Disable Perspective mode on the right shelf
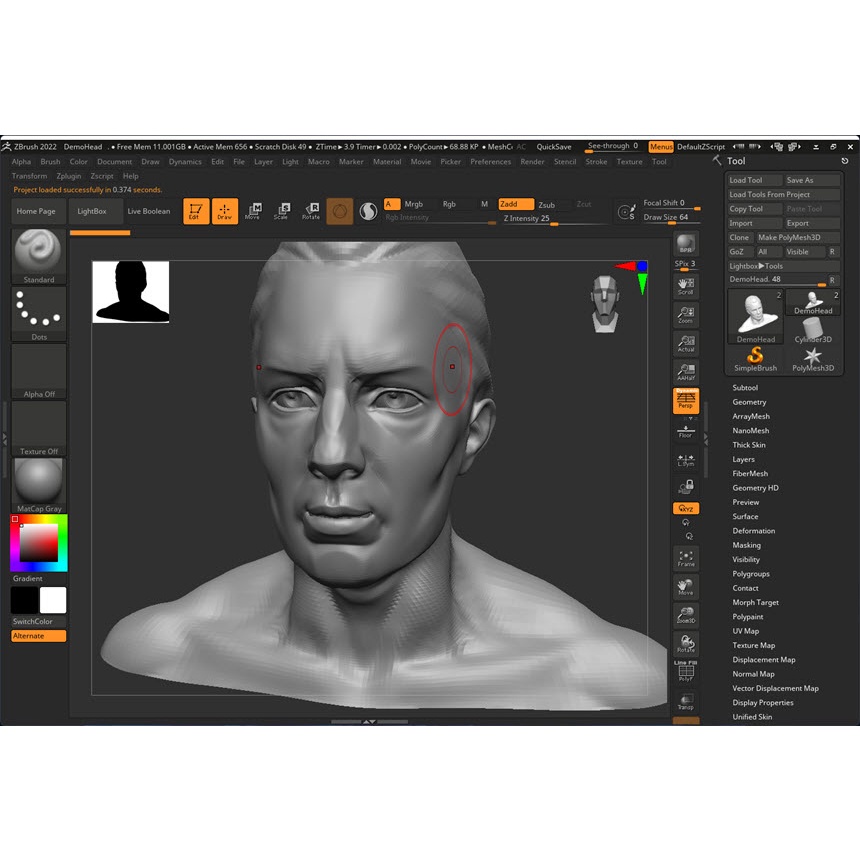Image resolution: width=860 pixels, height=860 pixels. pos(686,400)
